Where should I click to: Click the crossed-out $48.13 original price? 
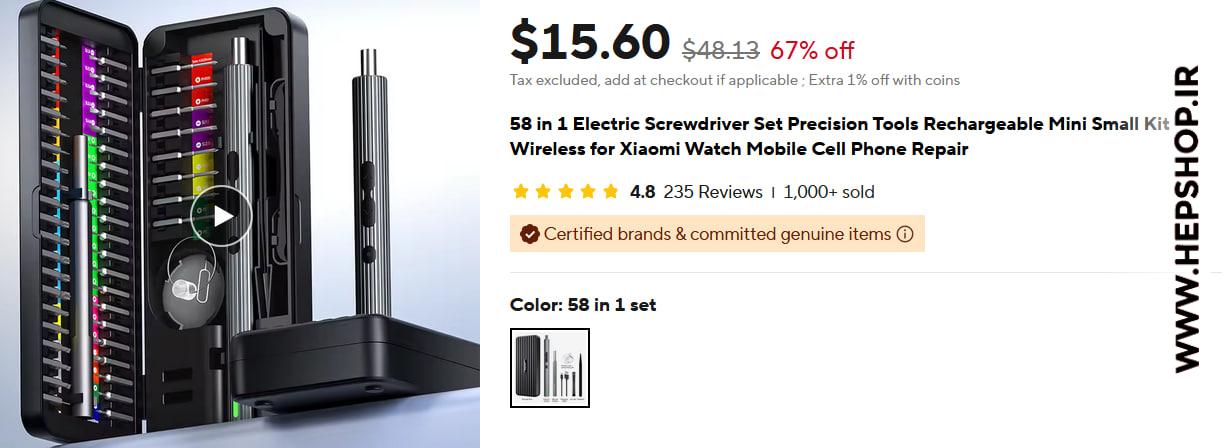point(720,49)
